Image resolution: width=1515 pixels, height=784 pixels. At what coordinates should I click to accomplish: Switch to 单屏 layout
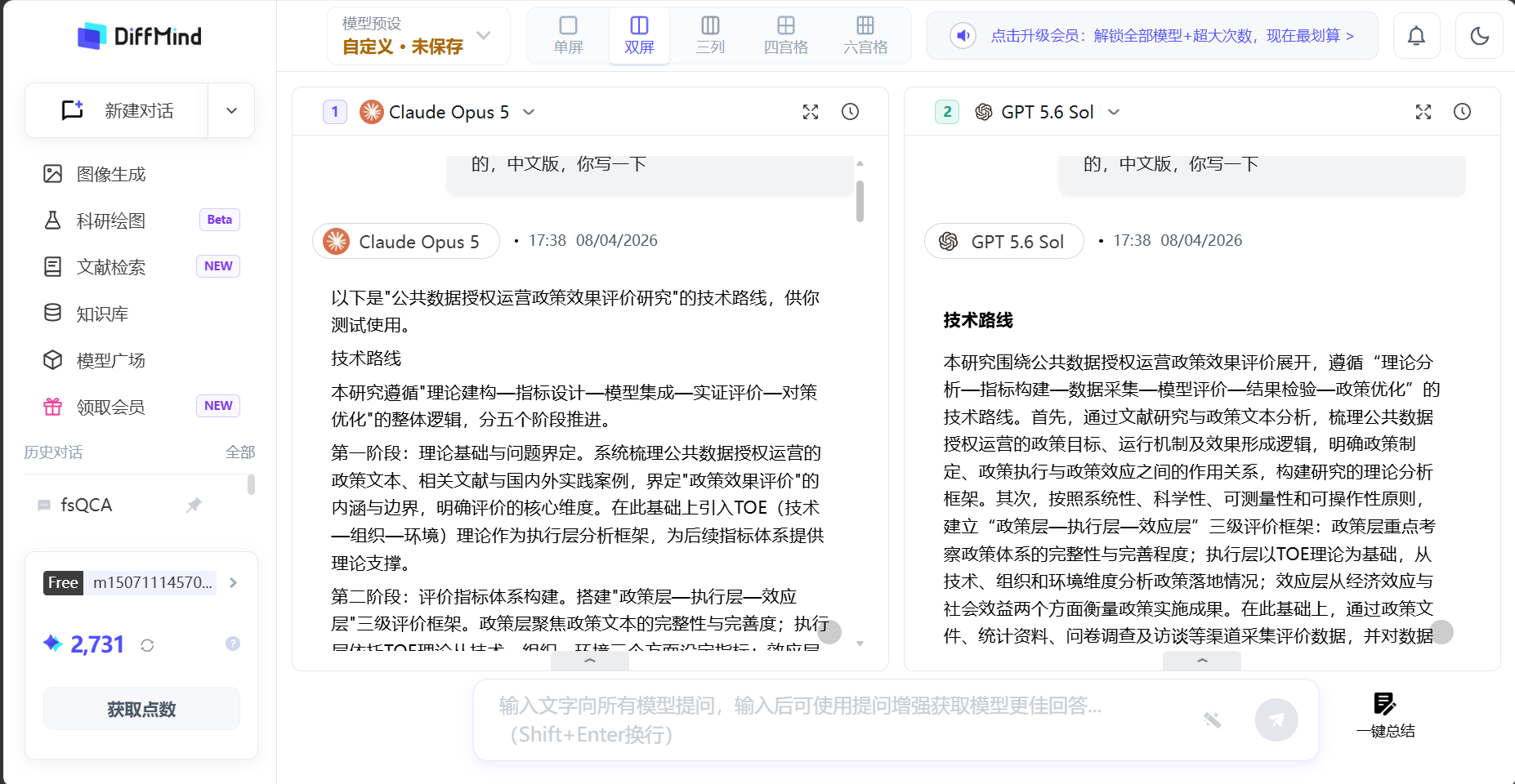[x=568, y=35]
